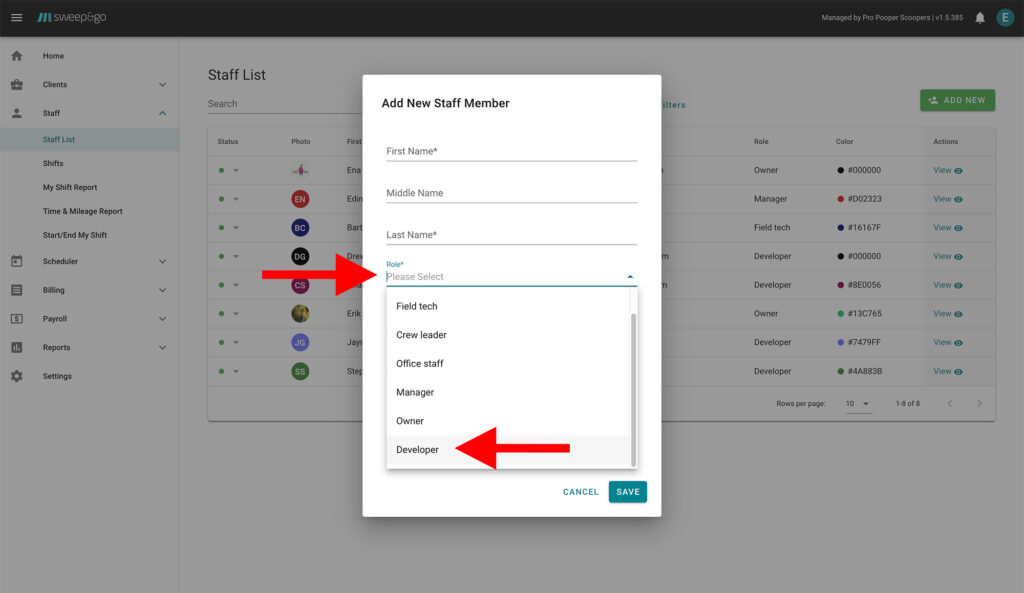Choose Office staff role option
The height and width of the screenshot is (593, 1024).
[x=420, y=364]
